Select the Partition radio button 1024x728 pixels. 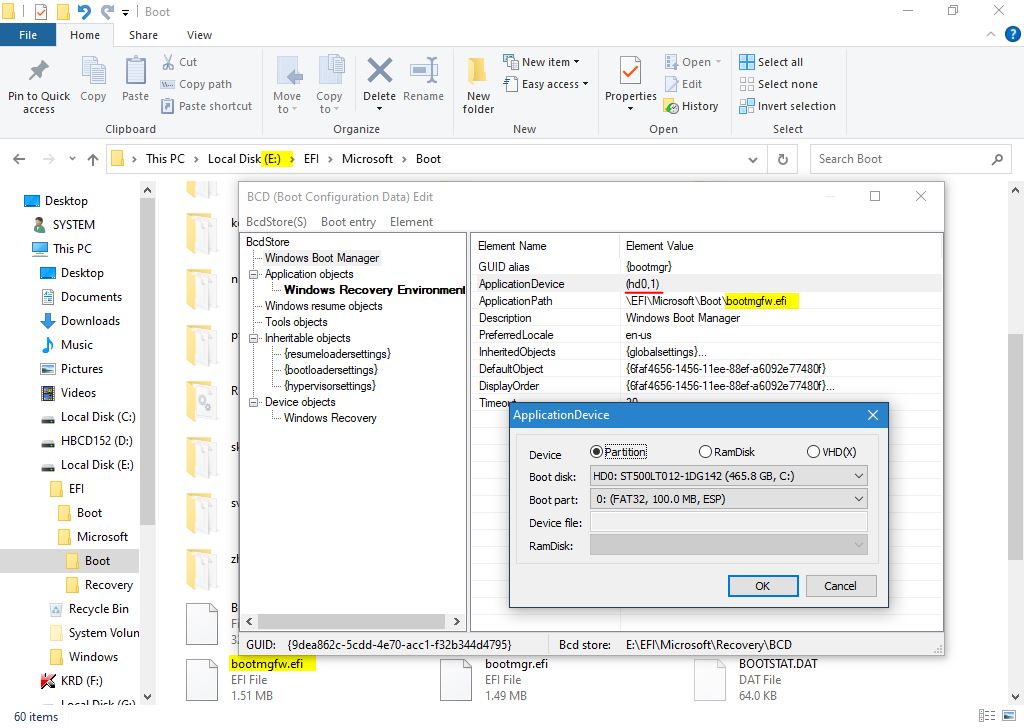coord(597,452)
